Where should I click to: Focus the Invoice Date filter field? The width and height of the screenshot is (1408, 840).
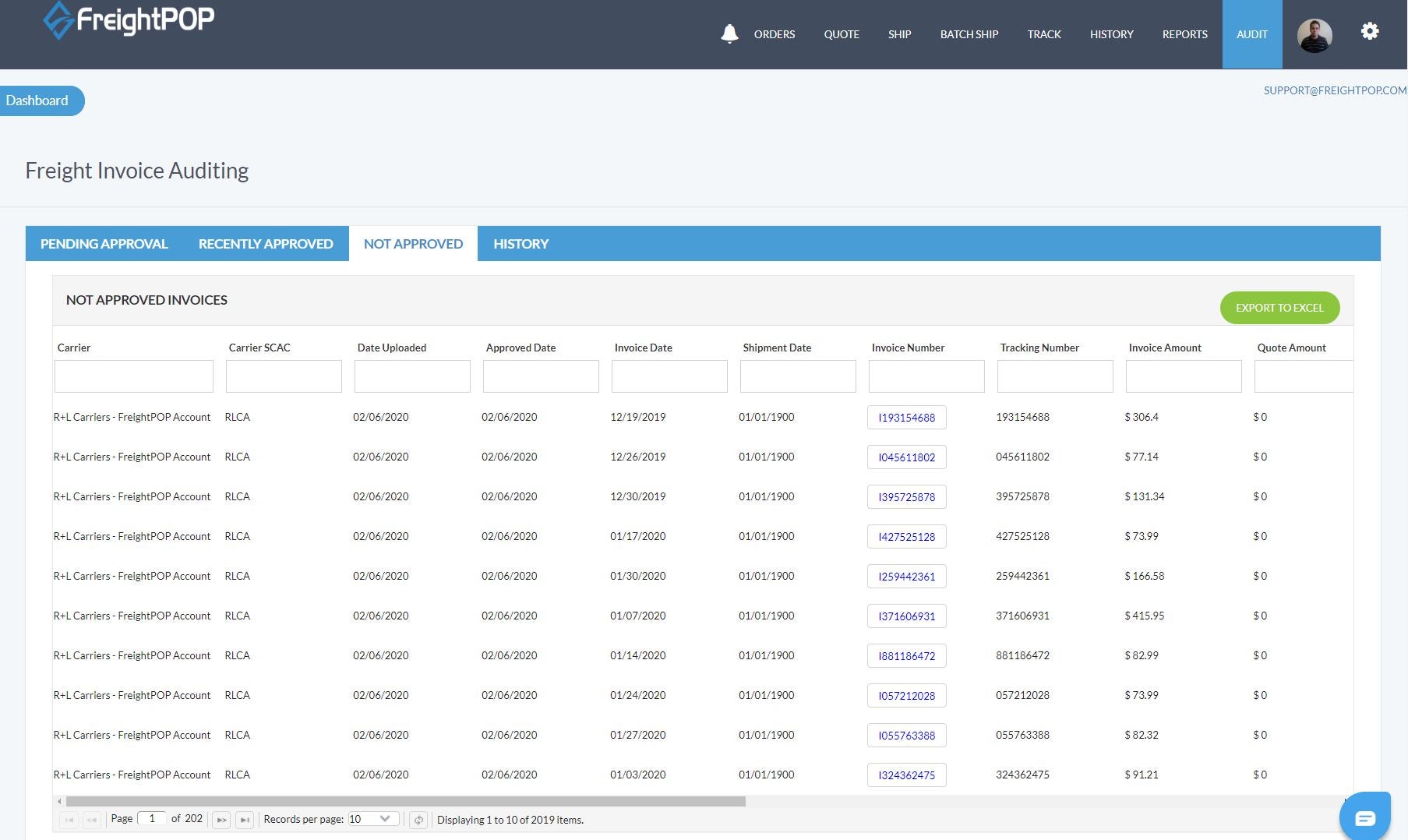[x=669, y=376]
